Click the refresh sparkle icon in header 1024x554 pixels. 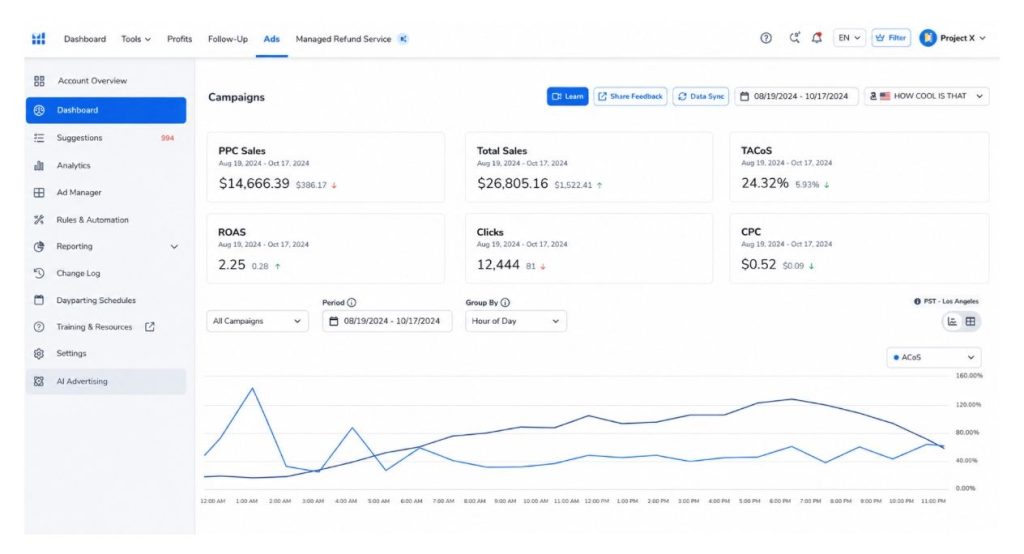coord(794,38)
